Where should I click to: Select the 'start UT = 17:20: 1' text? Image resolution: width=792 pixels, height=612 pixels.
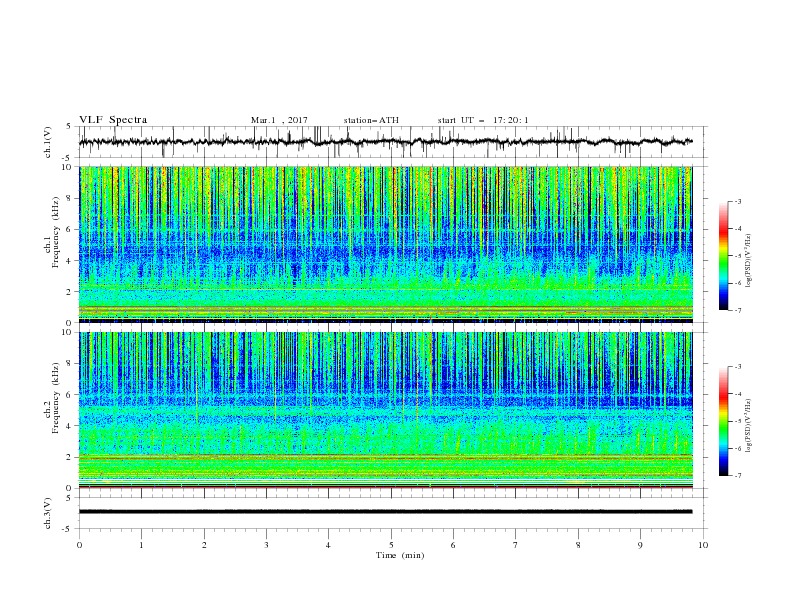[483, 120]
